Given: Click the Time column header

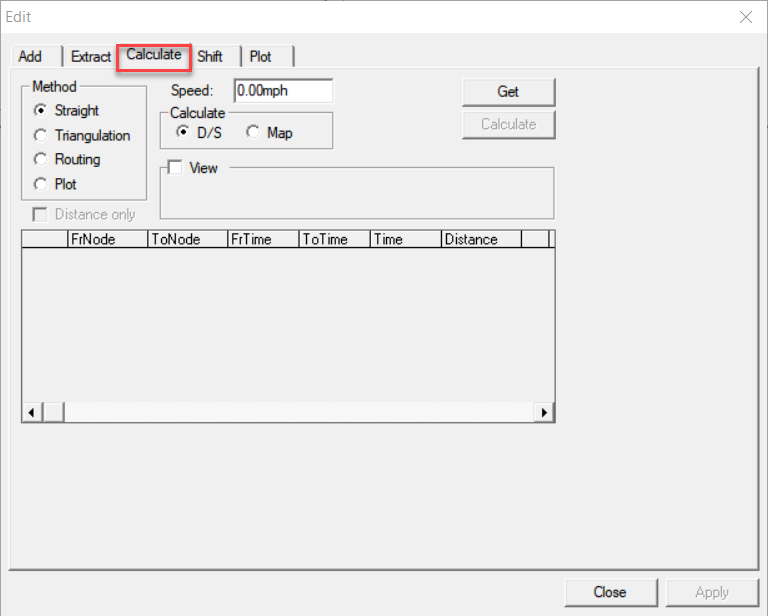Looking at the screenshot, I should tap(406, 239).
